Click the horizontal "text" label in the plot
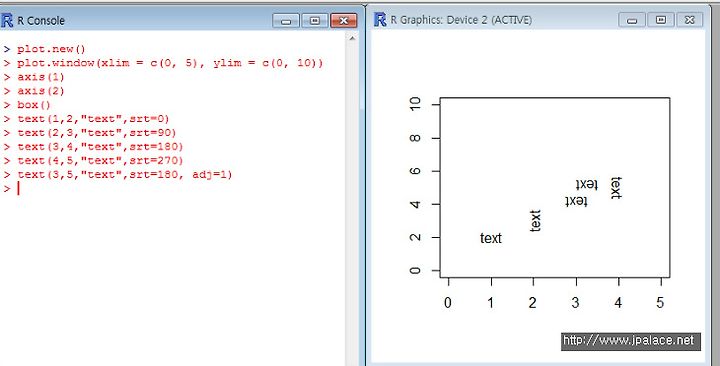Screen dimensions: 720x366 (x=491, y=238)
